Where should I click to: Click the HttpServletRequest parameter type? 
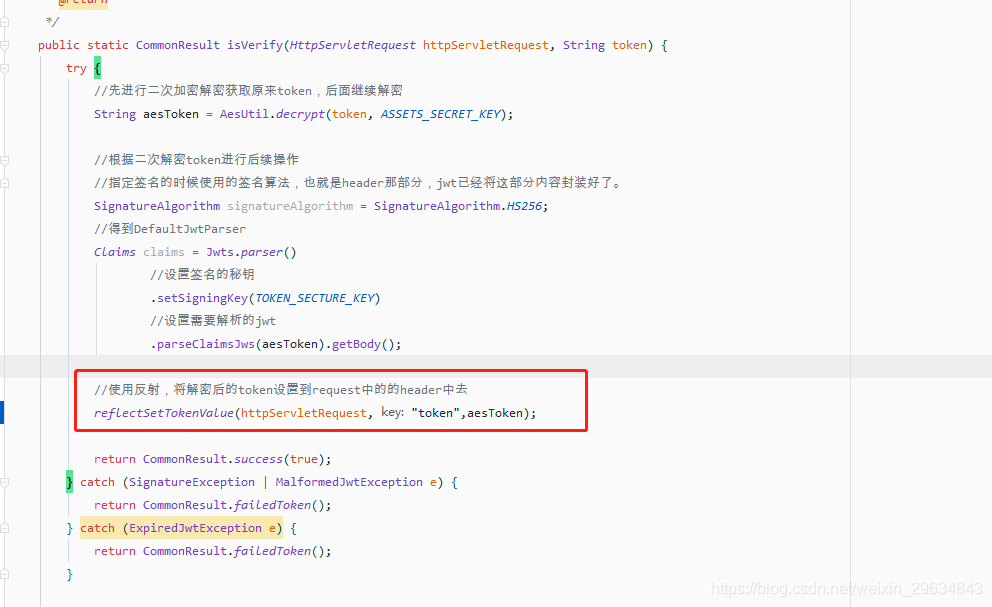tap(352, 45)
